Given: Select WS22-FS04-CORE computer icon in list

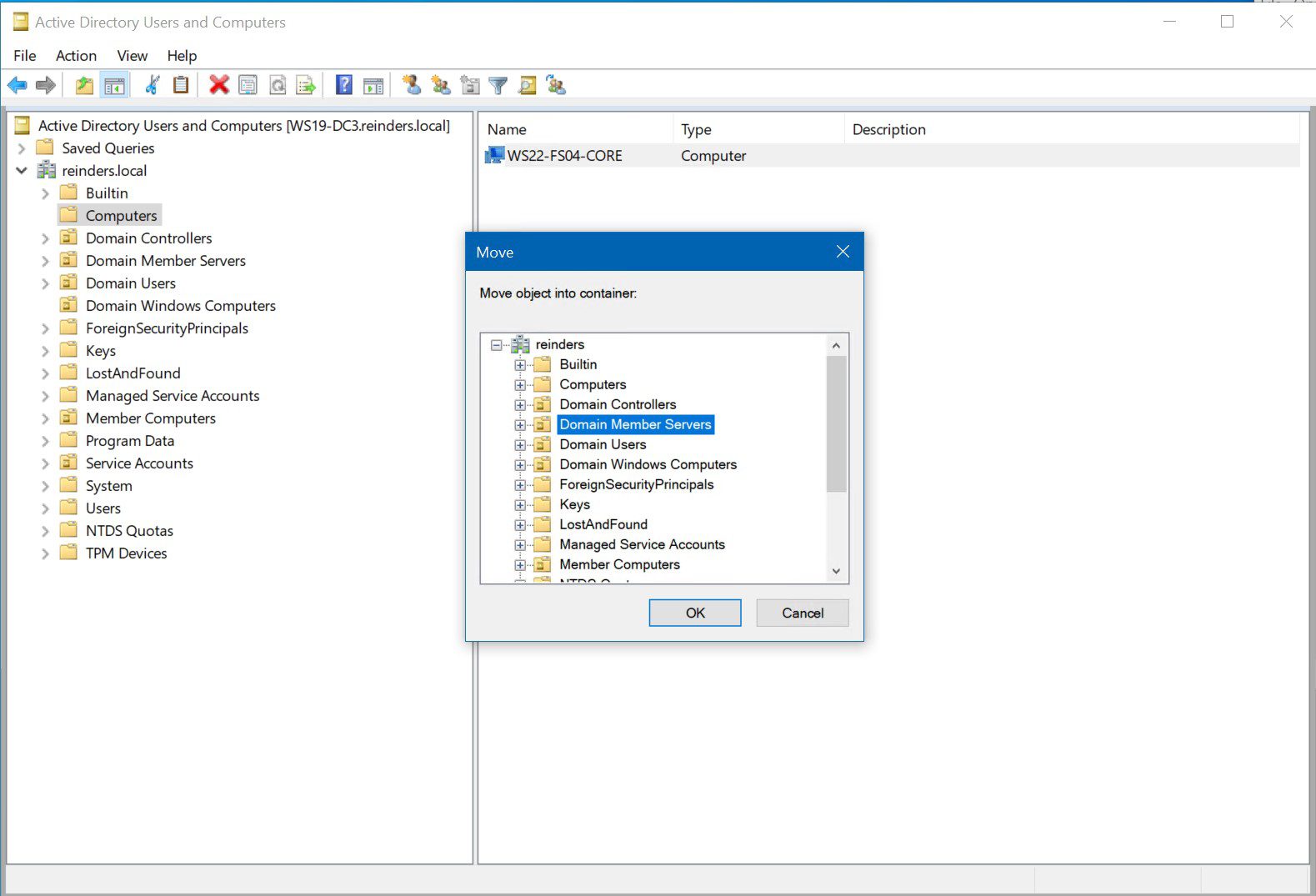Looking at the screenshot, I should [x=495, y=156].
